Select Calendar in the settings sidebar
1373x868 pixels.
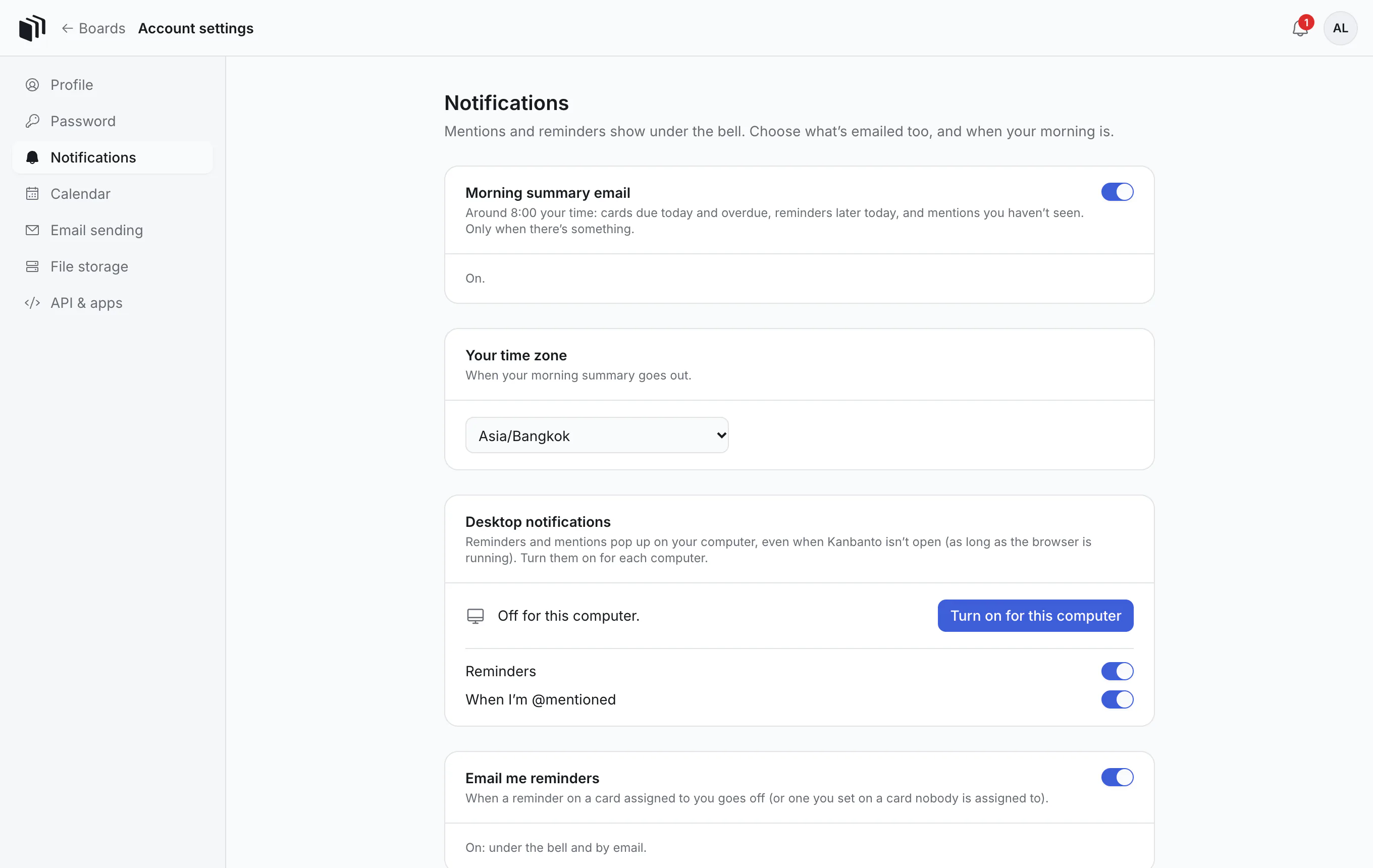(113, 194)
